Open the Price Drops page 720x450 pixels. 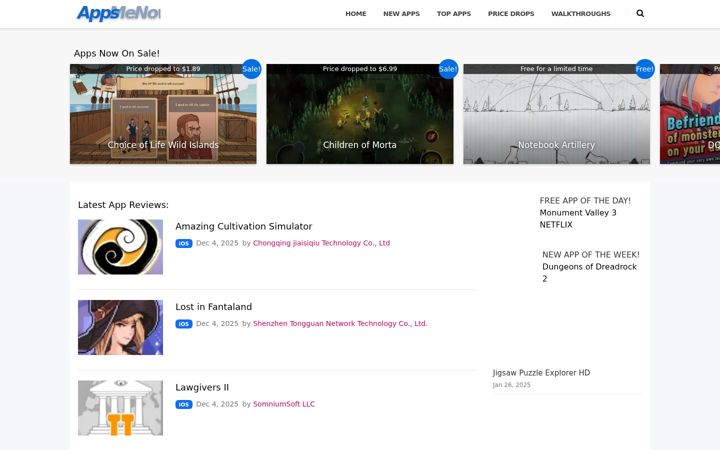pos(511,14)
